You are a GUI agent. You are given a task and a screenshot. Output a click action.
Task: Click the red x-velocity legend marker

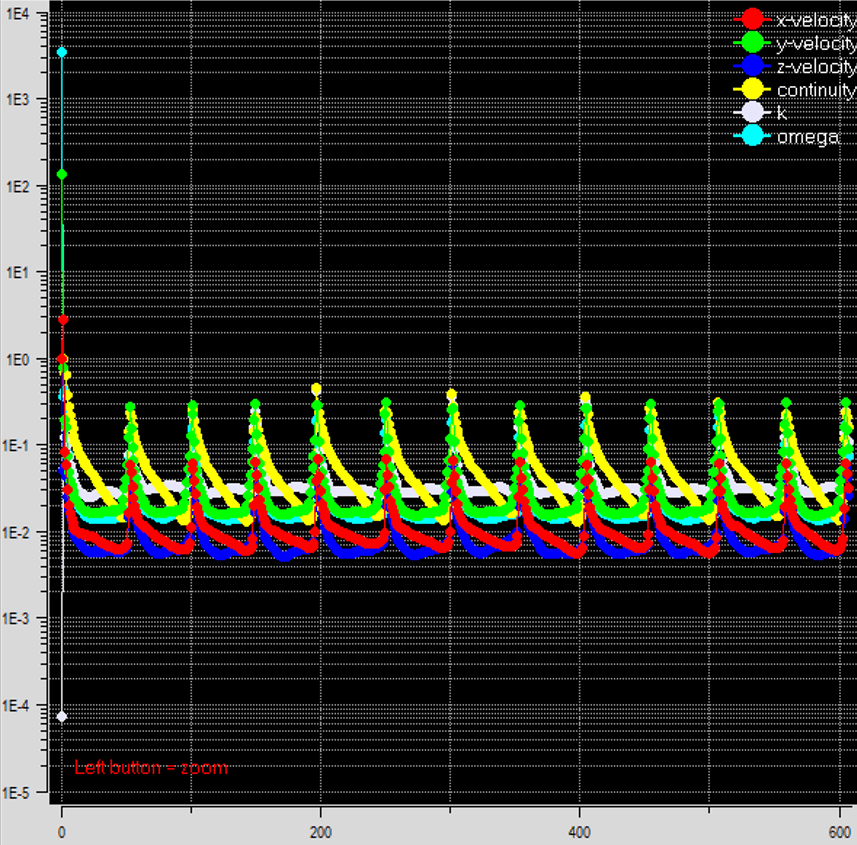[x=750, y=19]
